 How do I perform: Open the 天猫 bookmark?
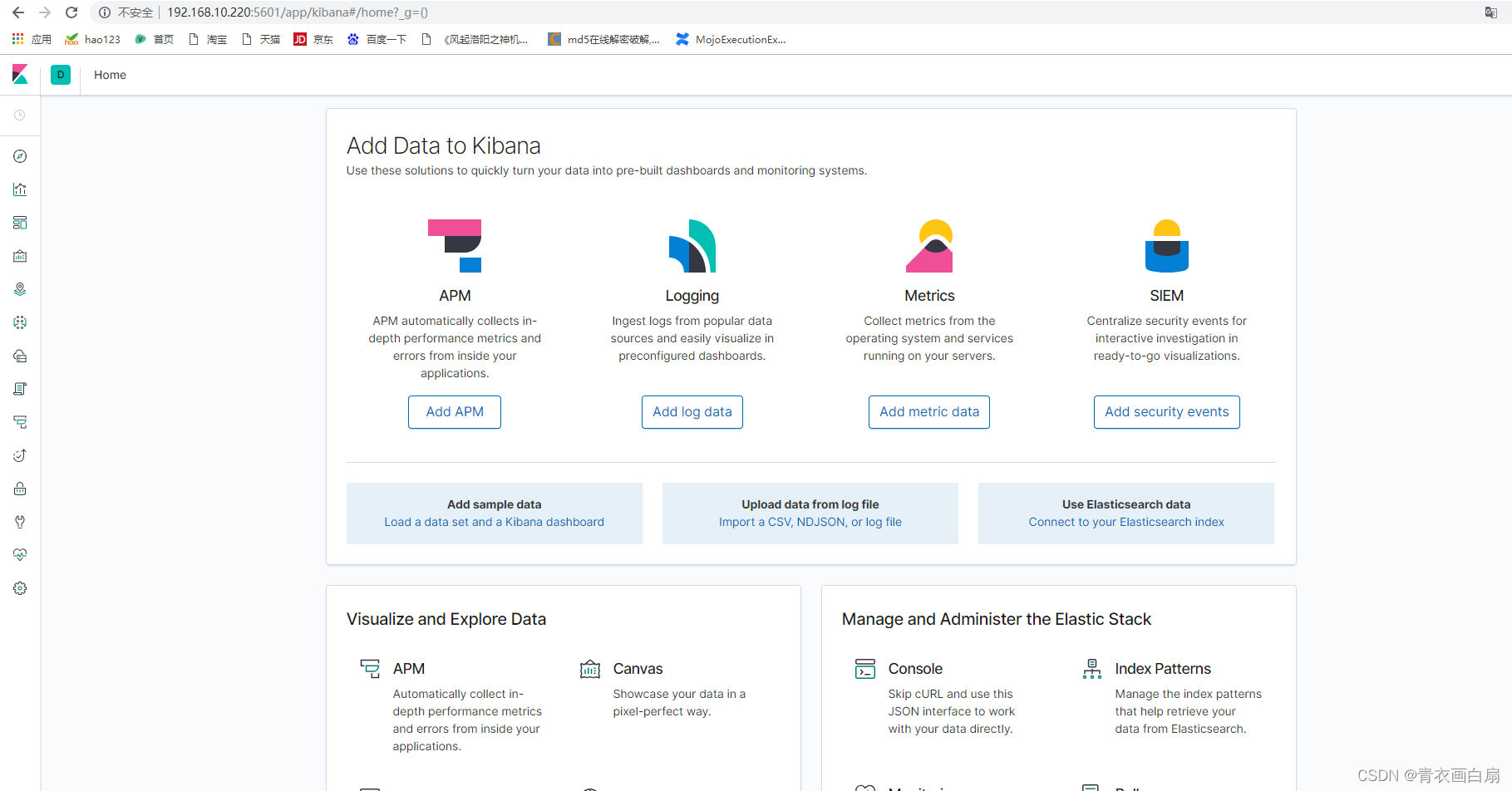pyautogui.click(x=261, y=39)
